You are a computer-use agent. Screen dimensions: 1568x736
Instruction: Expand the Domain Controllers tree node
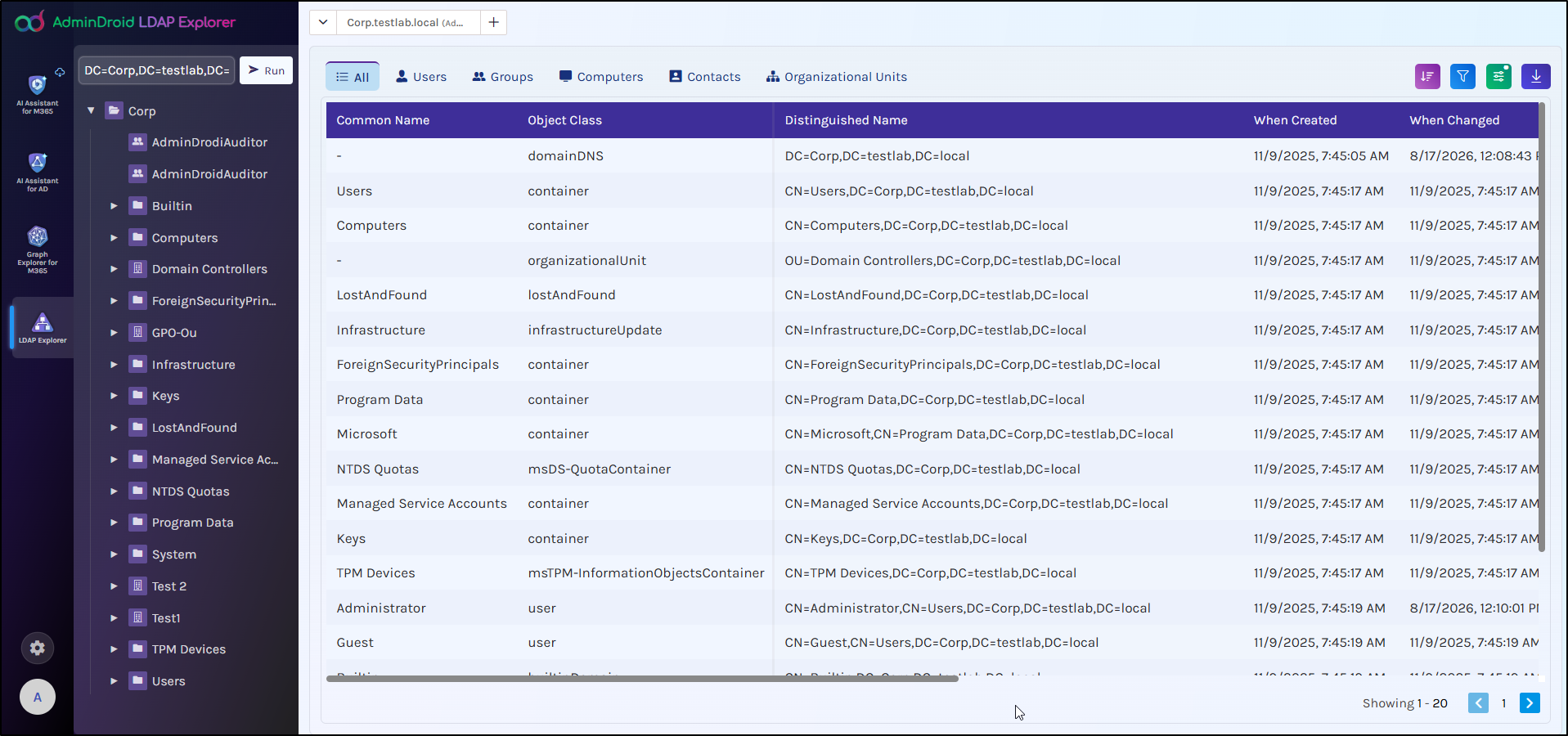point(114,269)
